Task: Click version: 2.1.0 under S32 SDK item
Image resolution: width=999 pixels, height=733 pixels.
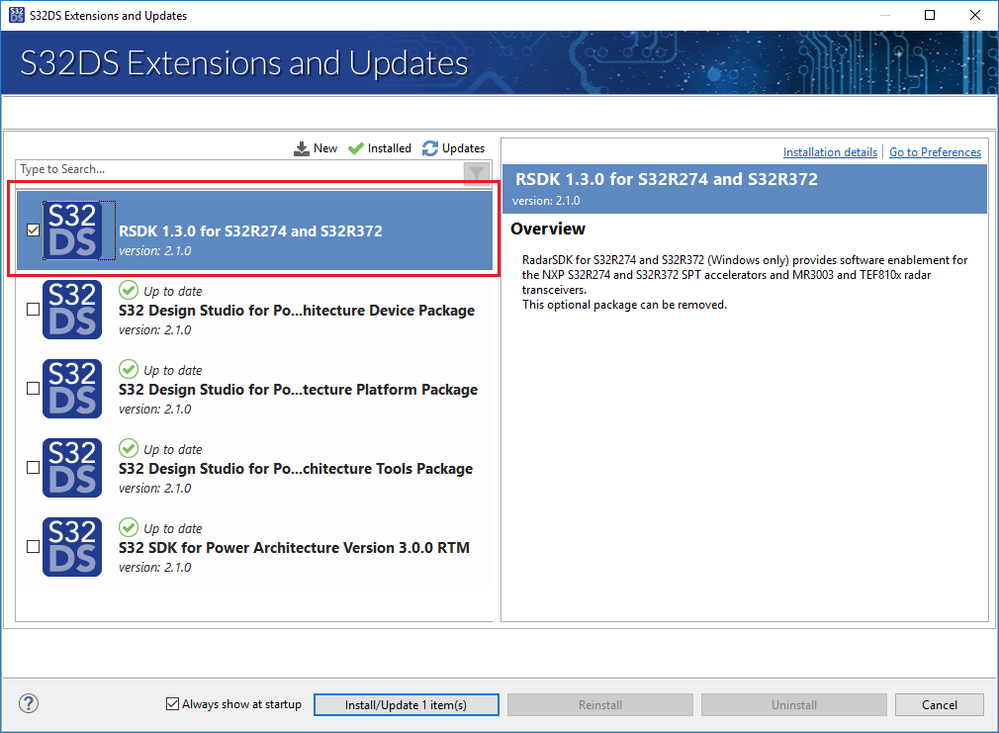Action: (x=155, y=567)
